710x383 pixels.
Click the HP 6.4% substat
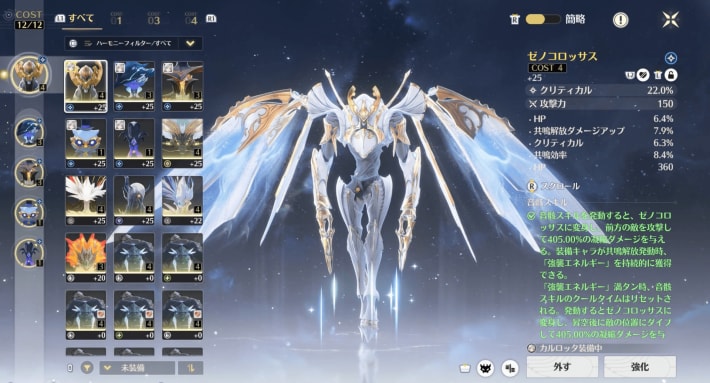coord(601,119)
